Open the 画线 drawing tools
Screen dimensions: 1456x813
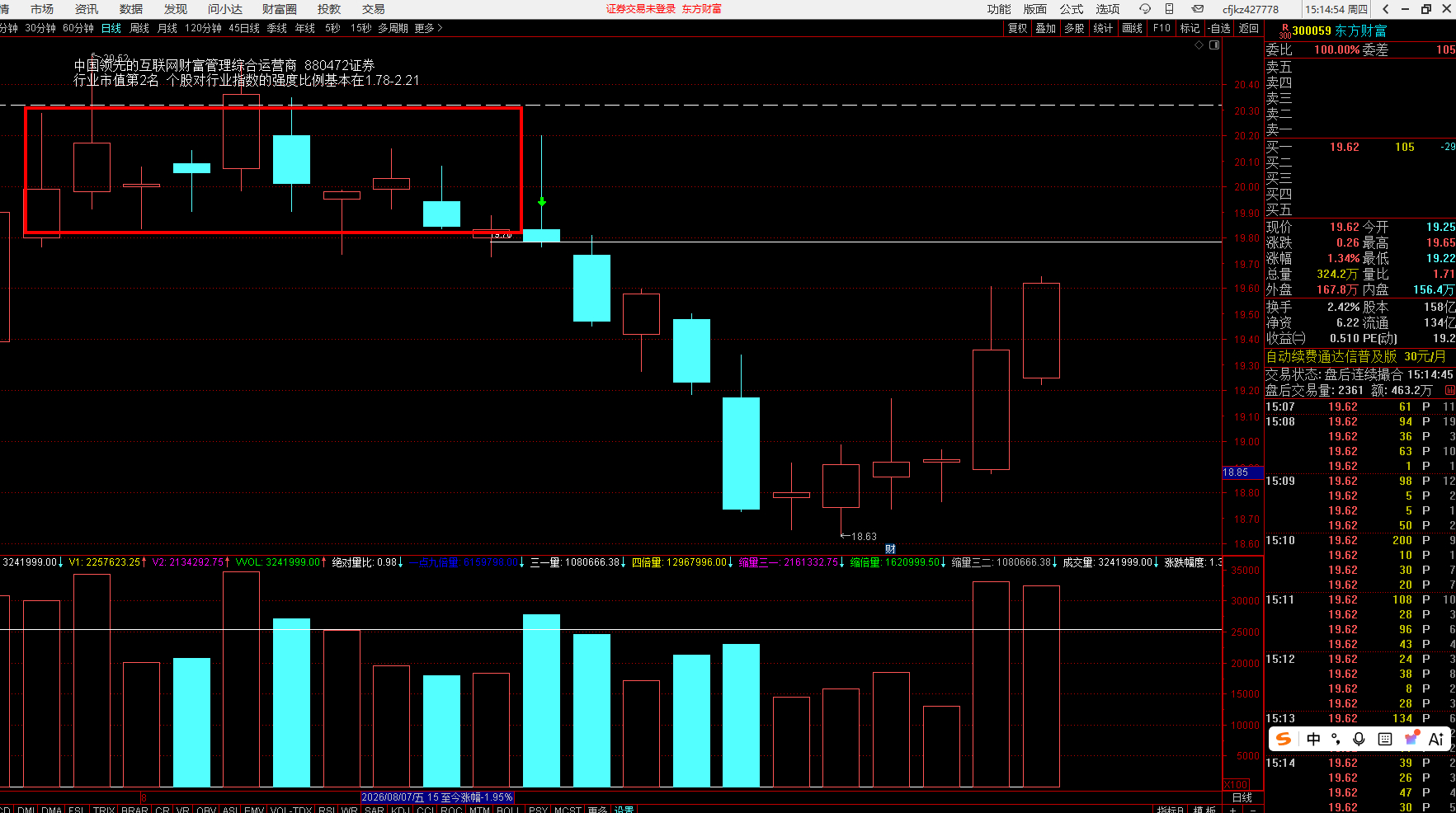(x=1133, y=28)
